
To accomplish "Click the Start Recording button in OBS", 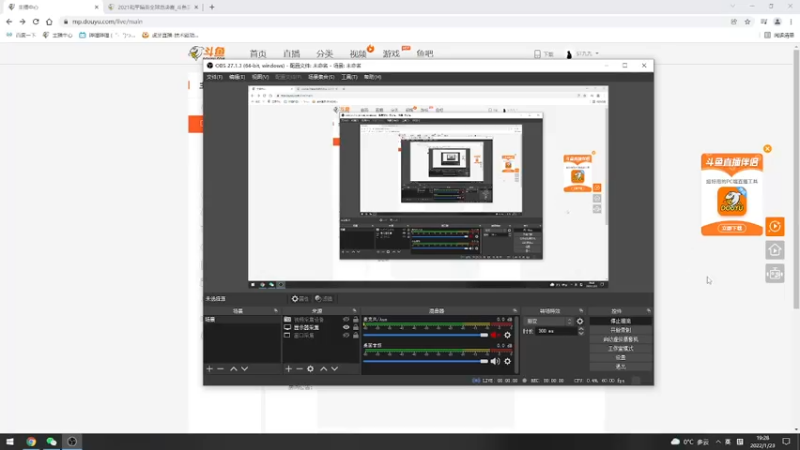I will click(620, 330).
